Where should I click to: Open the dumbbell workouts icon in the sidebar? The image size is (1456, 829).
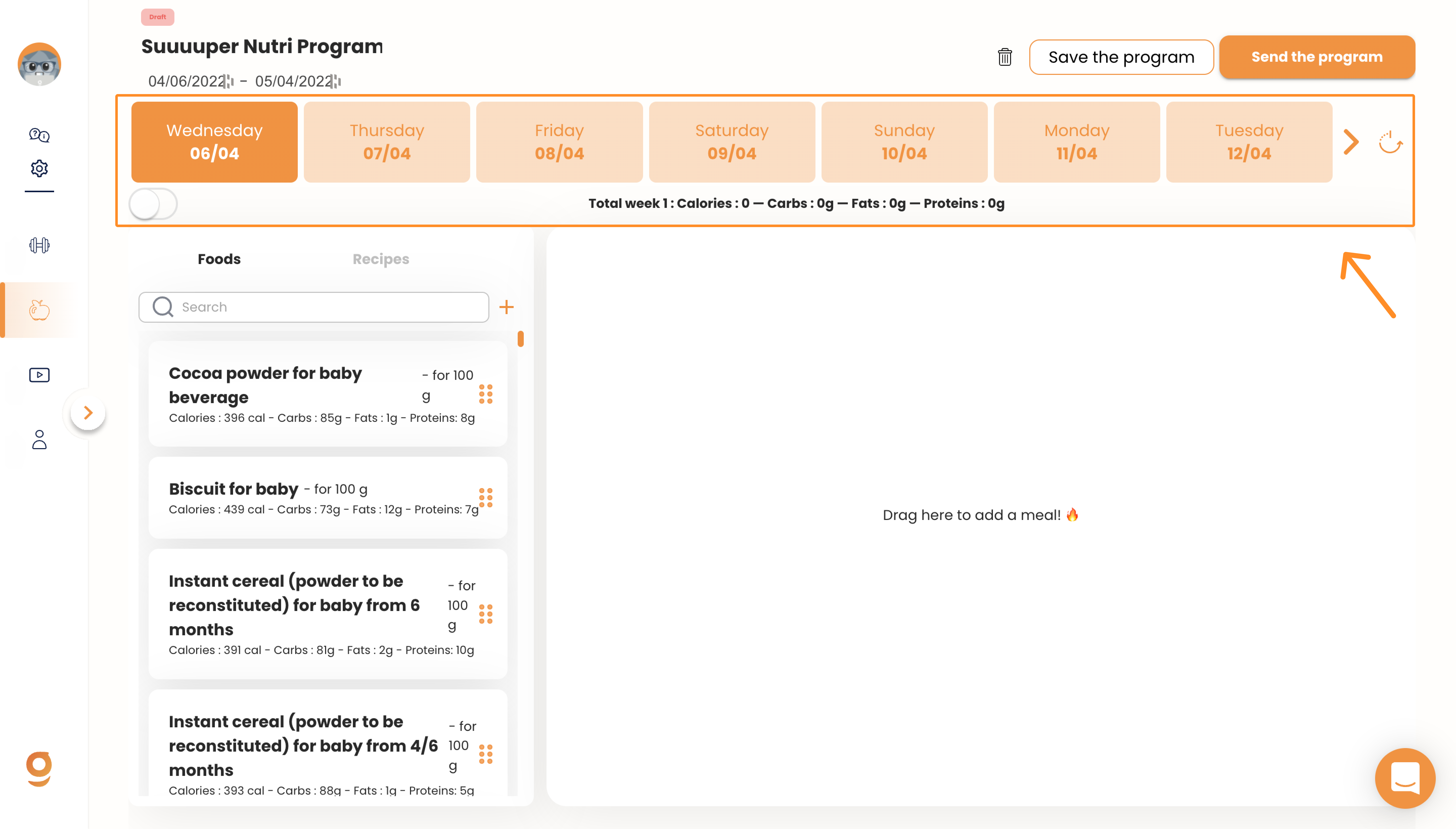(x=39, y=245)
